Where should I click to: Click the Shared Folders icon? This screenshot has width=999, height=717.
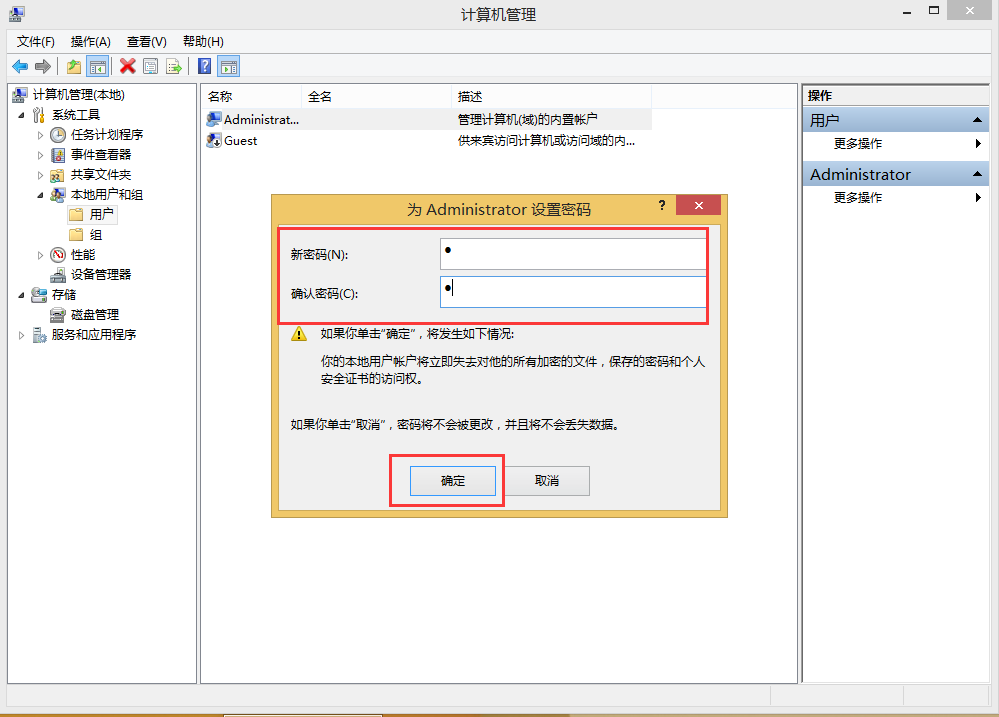coord(58,175)
